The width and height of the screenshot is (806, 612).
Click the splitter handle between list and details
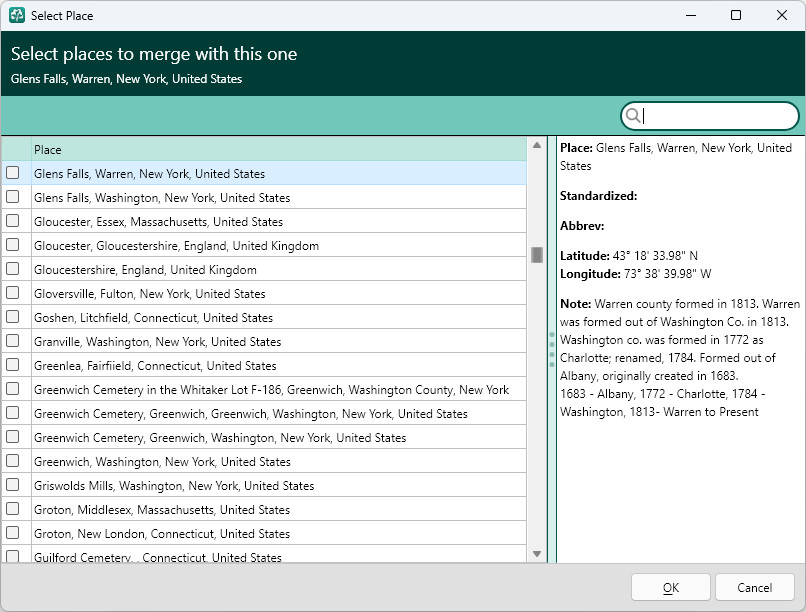click(x=552, y=349)
